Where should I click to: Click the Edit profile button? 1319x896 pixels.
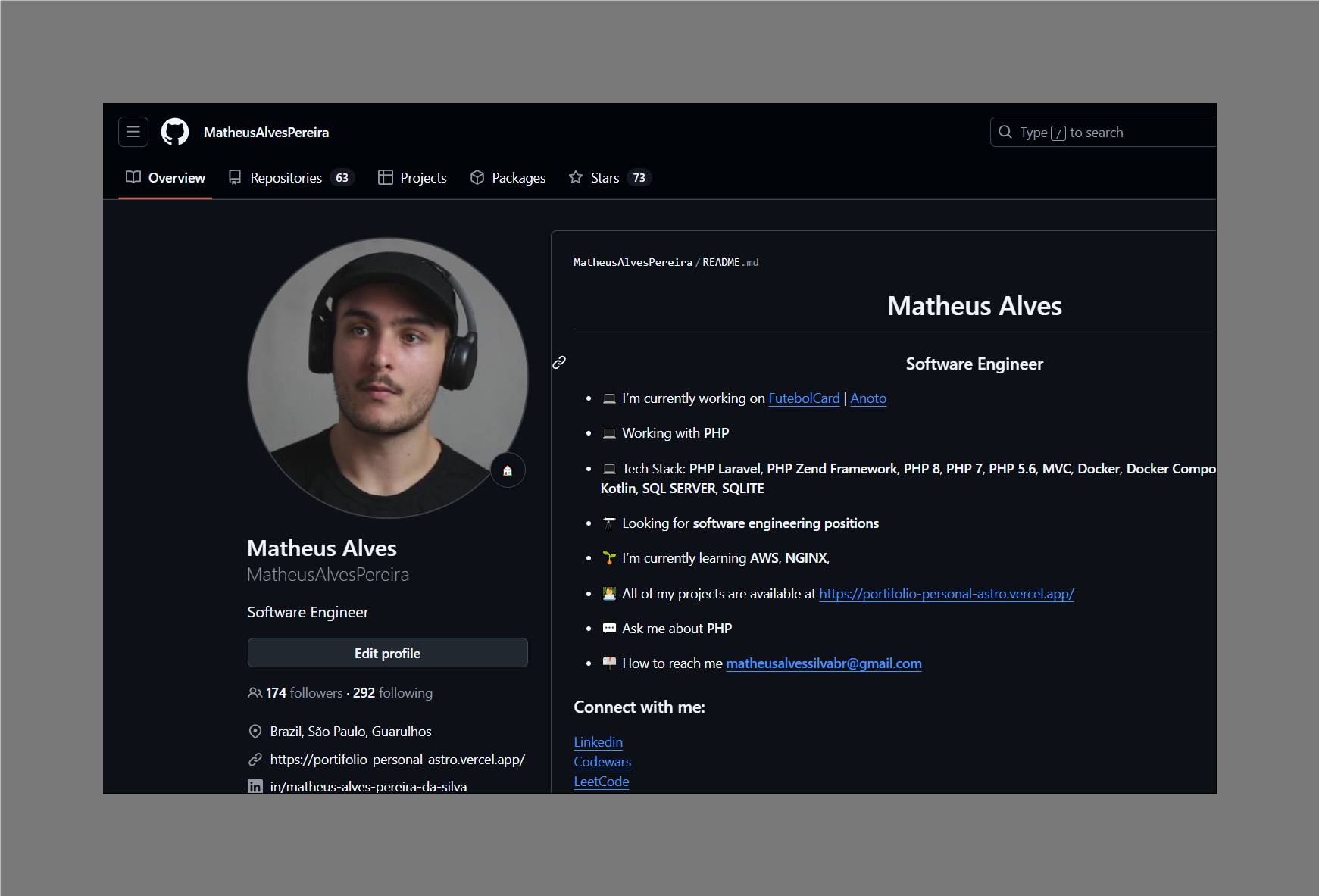tap(388, 653)
